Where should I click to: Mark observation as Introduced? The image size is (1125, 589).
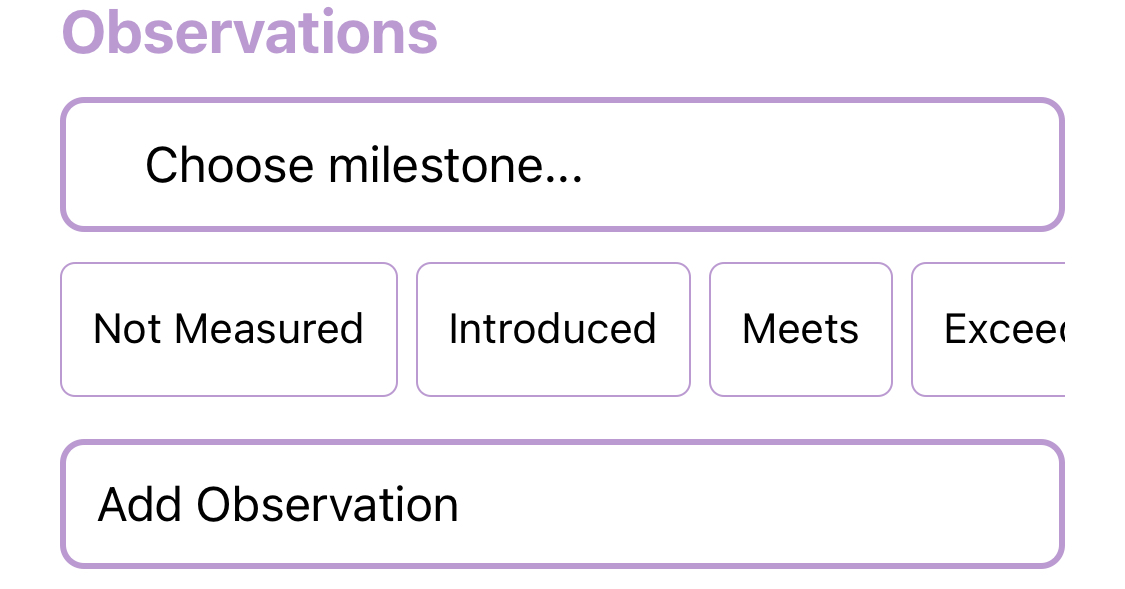point(553,329)
